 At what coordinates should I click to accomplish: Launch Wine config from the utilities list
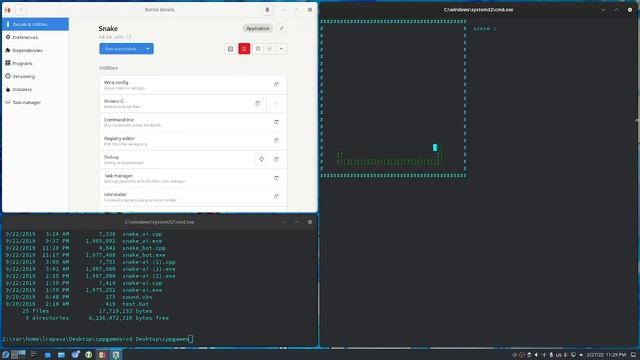point(276,84)
